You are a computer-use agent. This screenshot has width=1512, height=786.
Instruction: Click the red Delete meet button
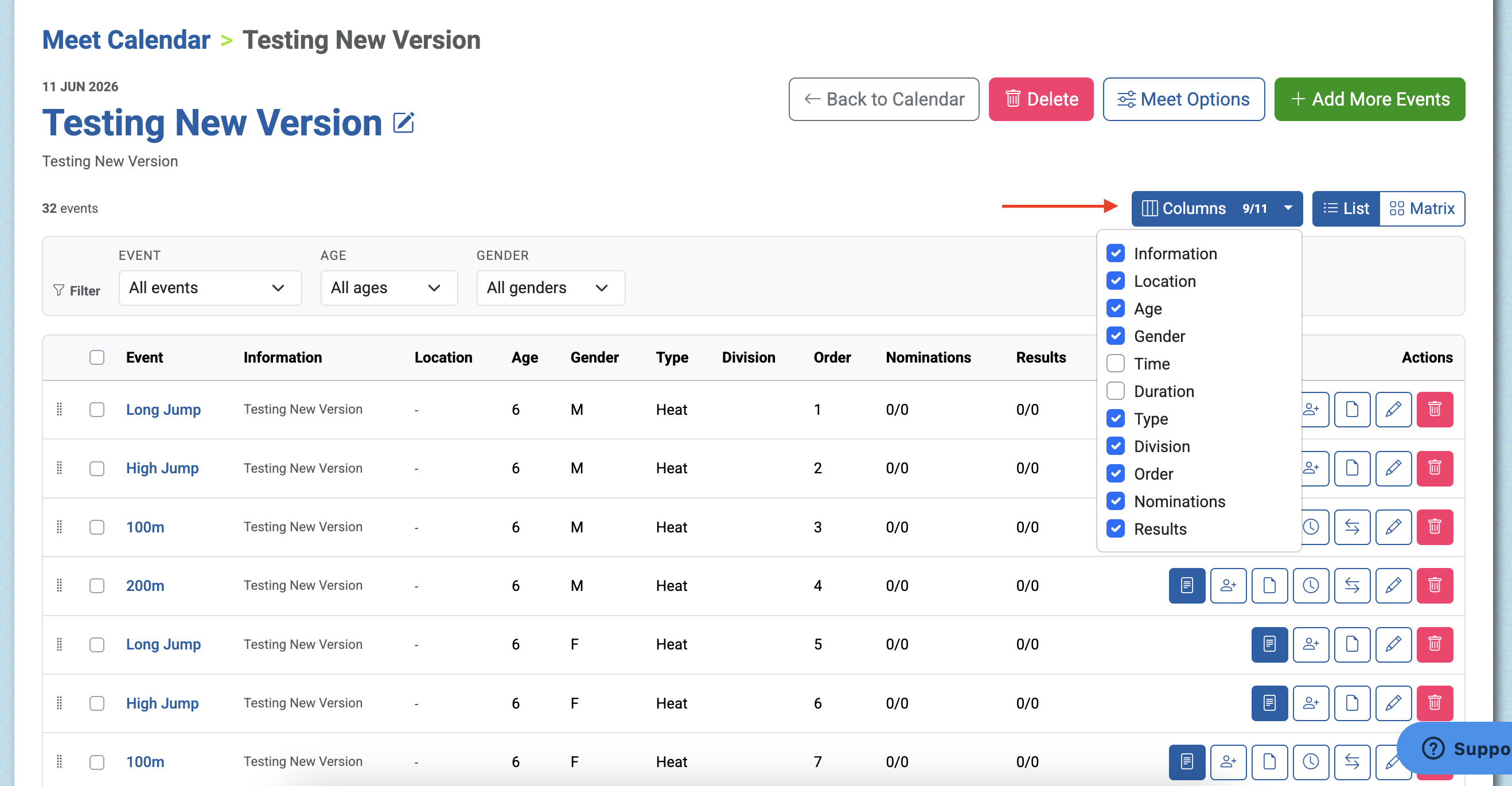click(1041, 99)
